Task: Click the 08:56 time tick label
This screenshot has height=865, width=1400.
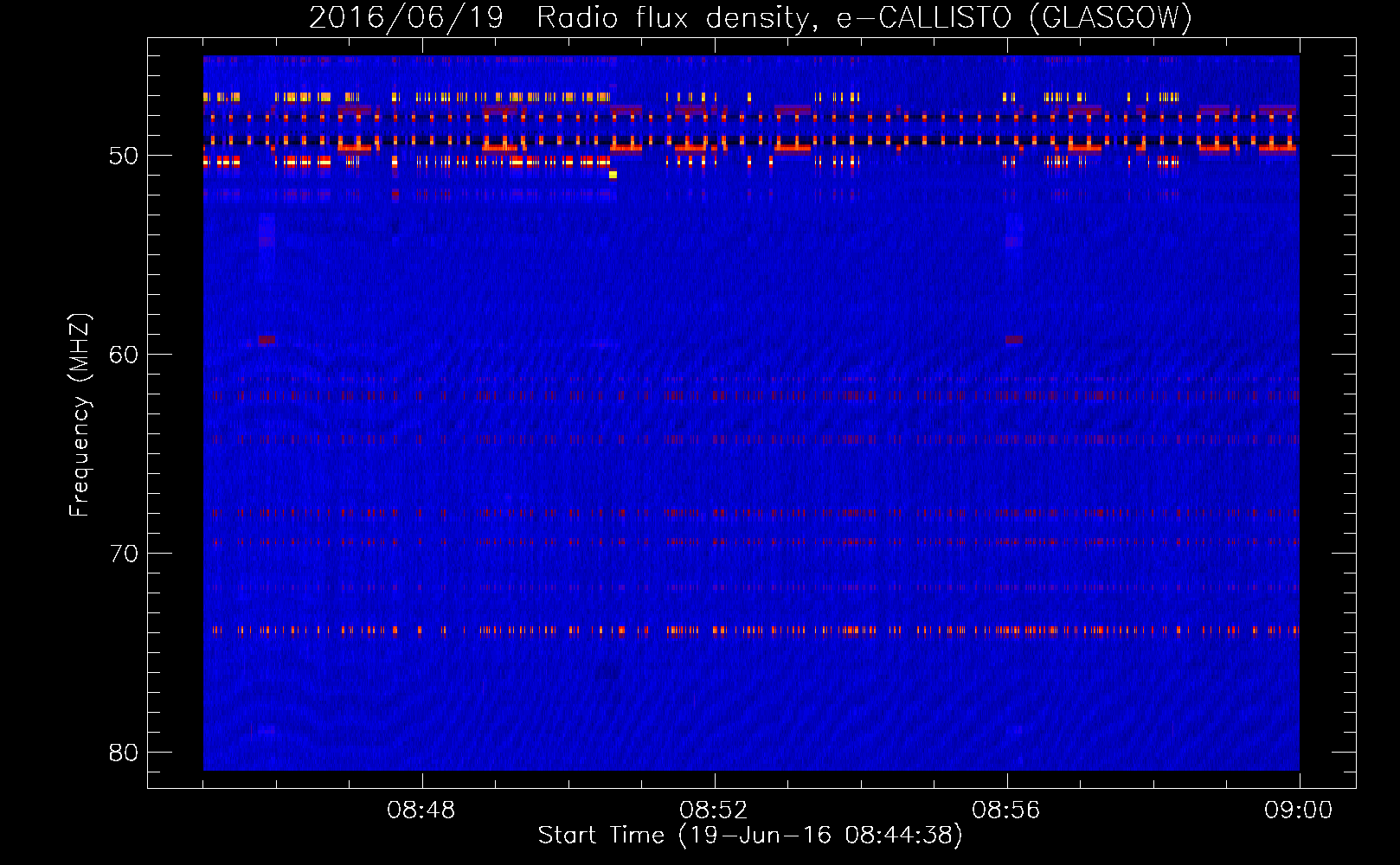Action: pos(1006,811)
